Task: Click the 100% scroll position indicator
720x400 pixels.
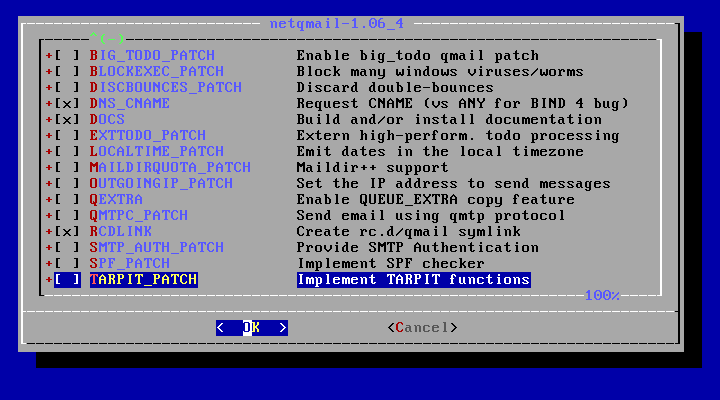Action: (x=602, y=295)
